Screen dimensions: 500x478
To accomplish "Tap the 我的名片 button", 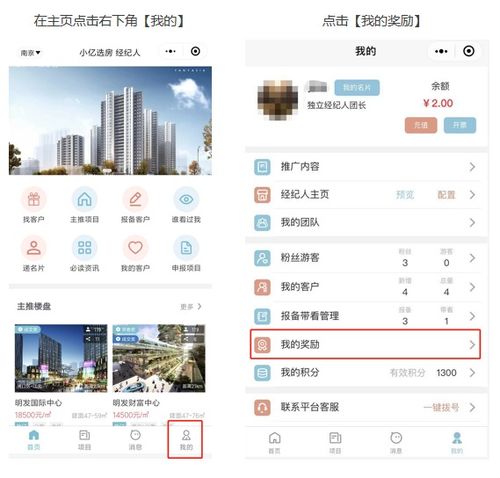I will pos(357,88).
